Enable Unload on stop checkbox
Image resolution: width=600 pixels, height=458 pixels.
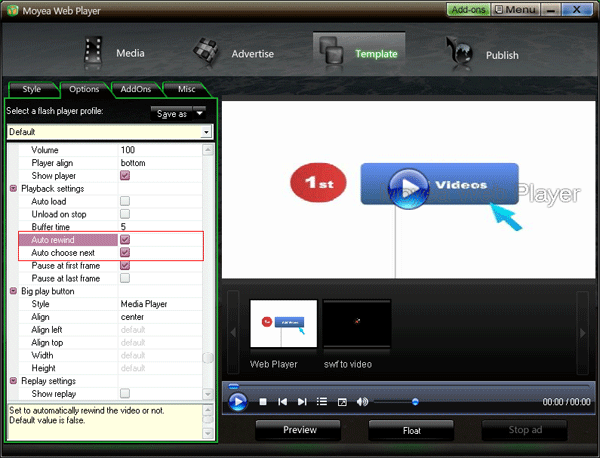click(x=125, y=214)
